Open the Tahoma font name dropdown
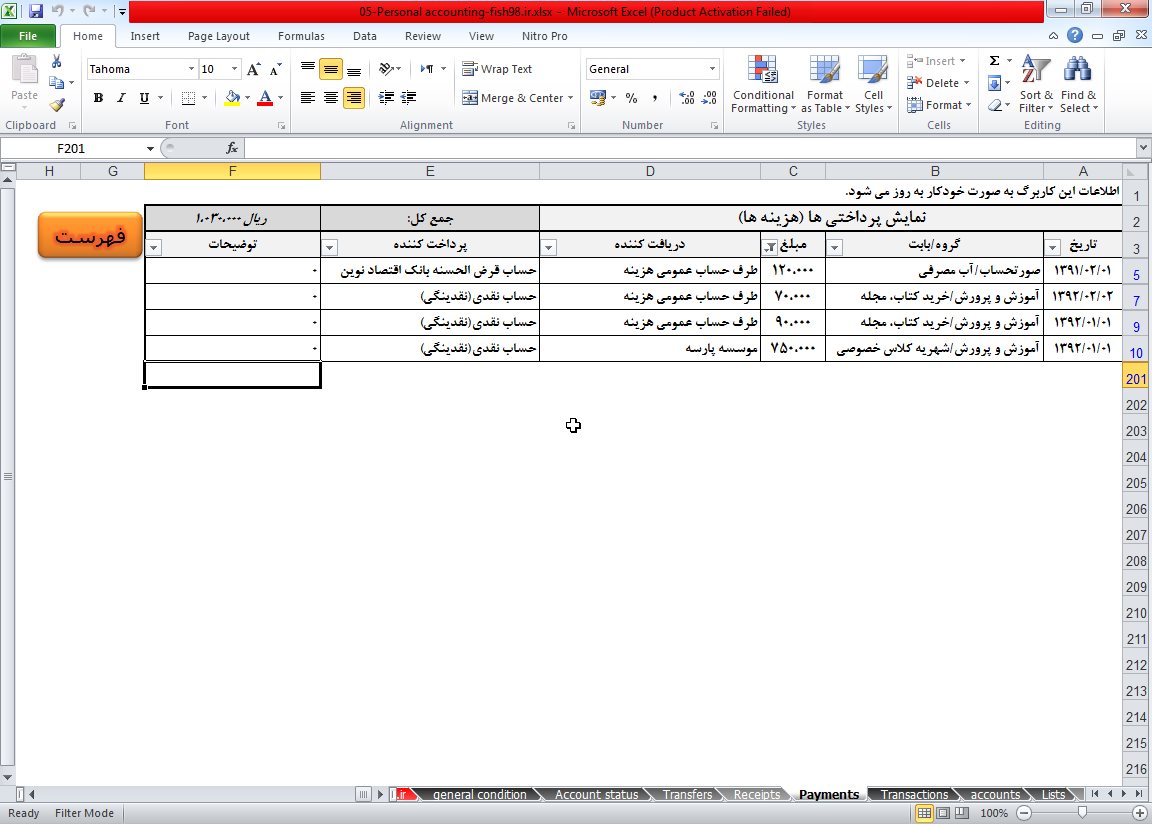 point(191,69)
